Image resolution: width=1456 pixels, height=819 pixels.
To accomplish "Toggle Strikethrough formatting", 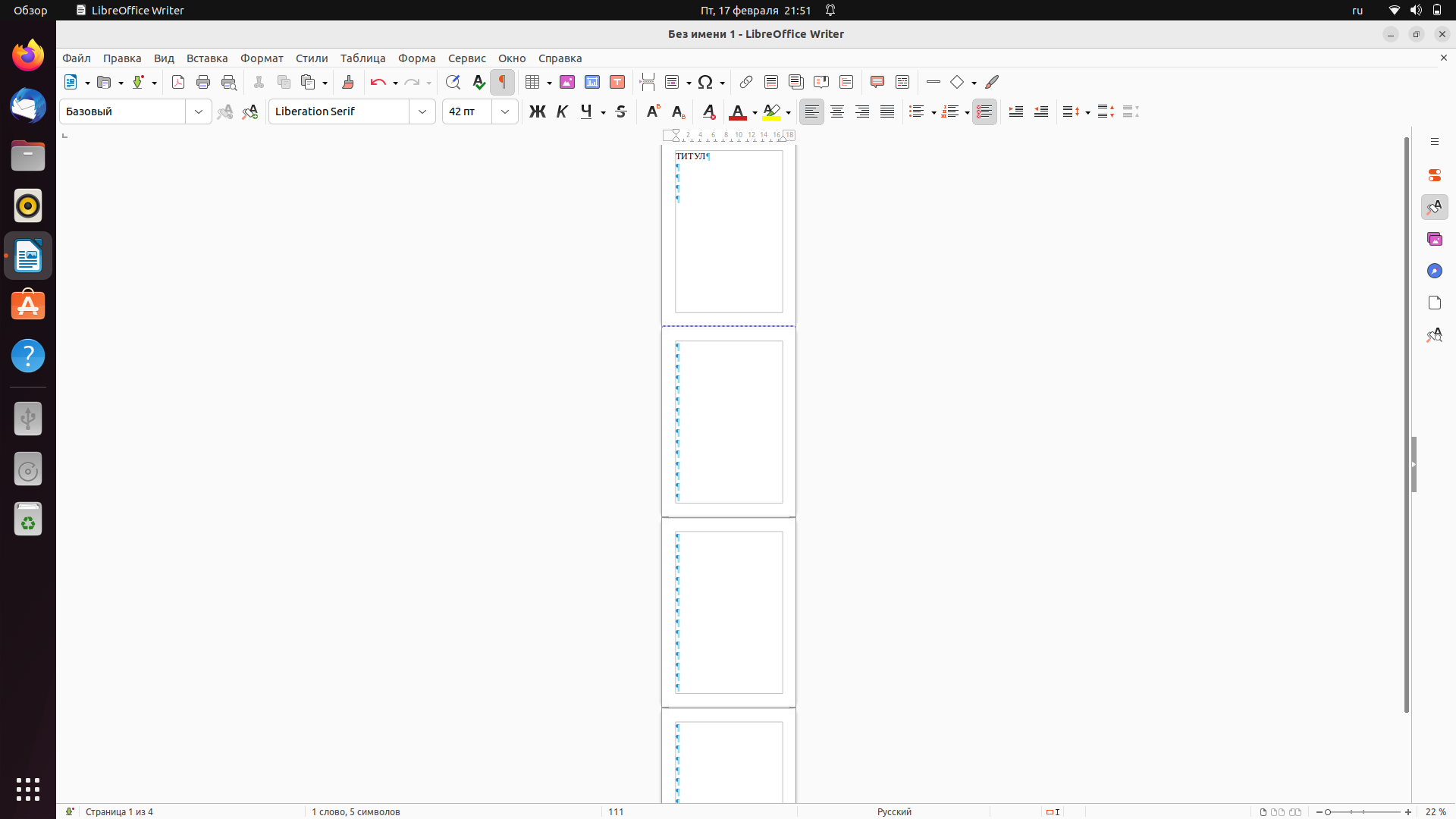I will (621, 111).
